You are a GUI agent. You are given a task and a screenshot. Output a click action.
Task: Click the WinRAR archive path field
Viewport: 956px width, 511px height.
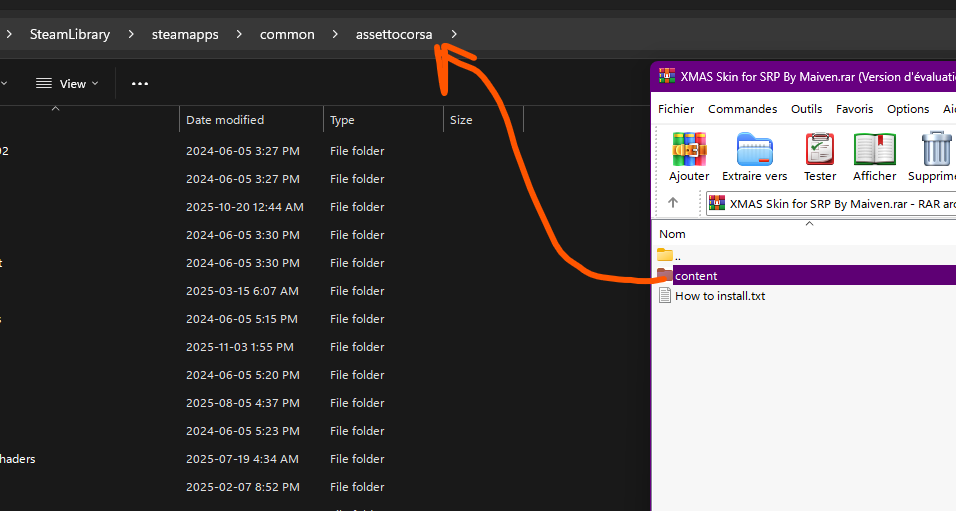[x=831, y=204]
